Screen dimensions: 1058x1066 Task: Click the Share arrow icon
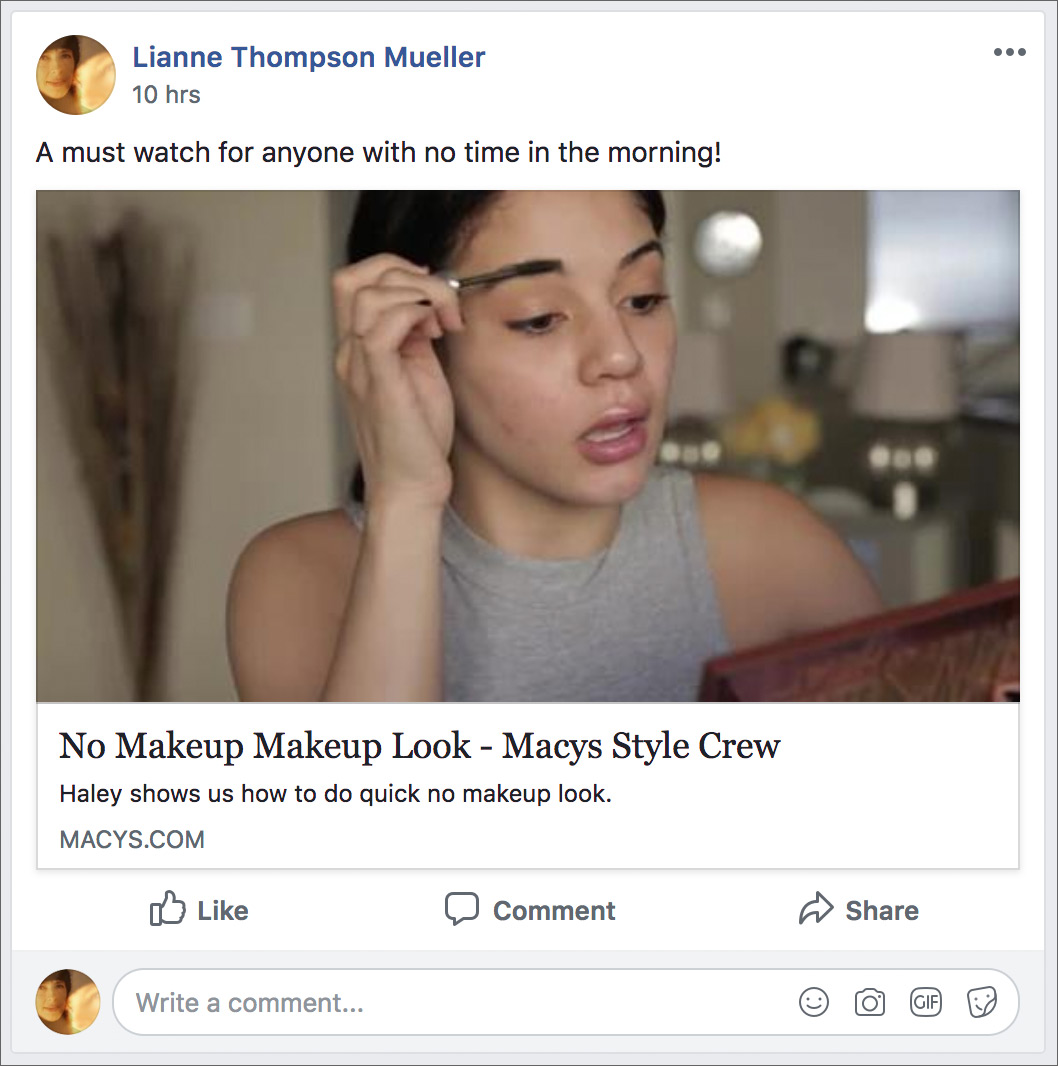pos(816,910)
